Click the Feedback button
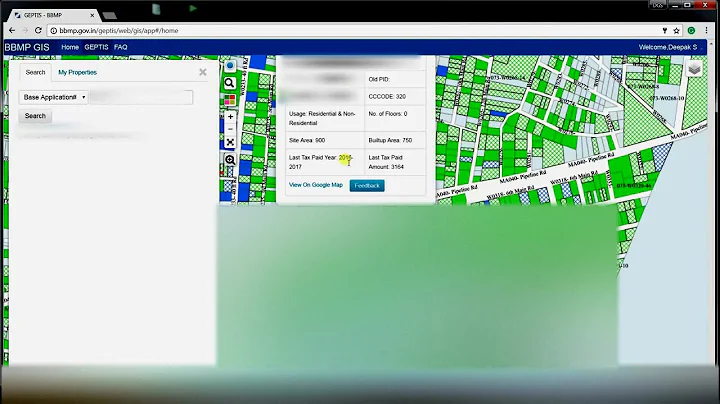The image size is (720, 404). (x=367, y=185)
